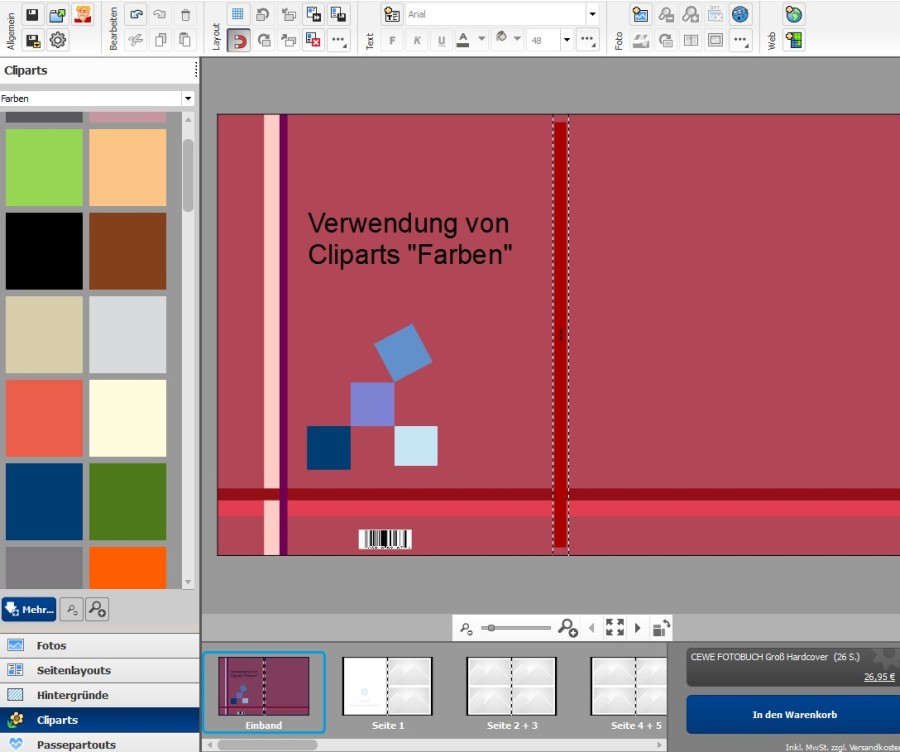Screen dimensions: 900x752
Task: Toggle bold text formatting
Action: click(392, 40)
